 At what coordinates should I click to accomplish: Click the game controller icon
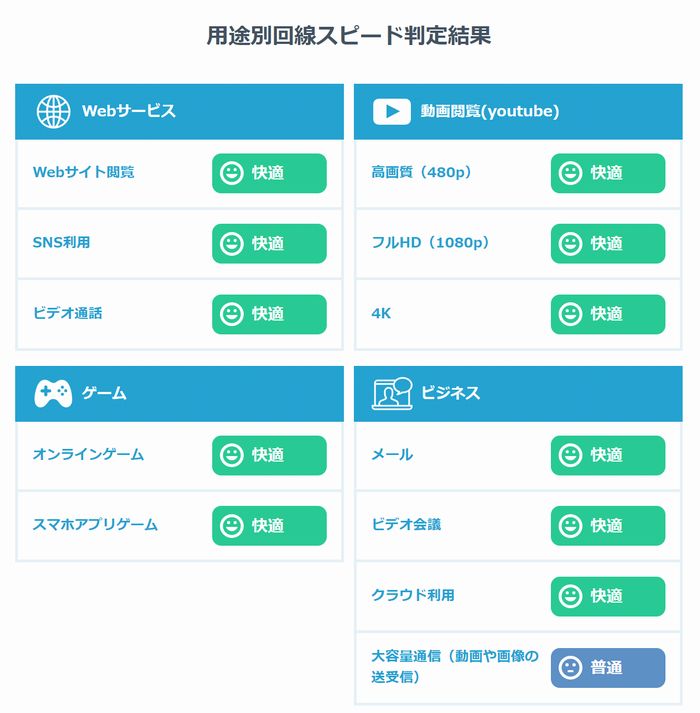coord(53,393)
